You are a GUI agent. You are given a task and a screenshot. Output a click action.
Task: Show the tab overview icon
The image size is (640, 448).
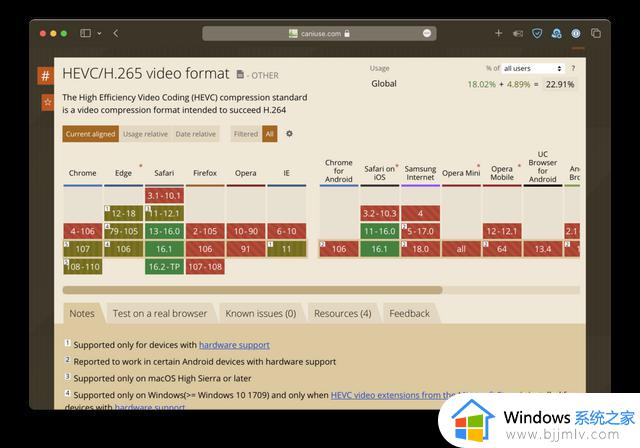pyautogui.click(x=596, y=33)
